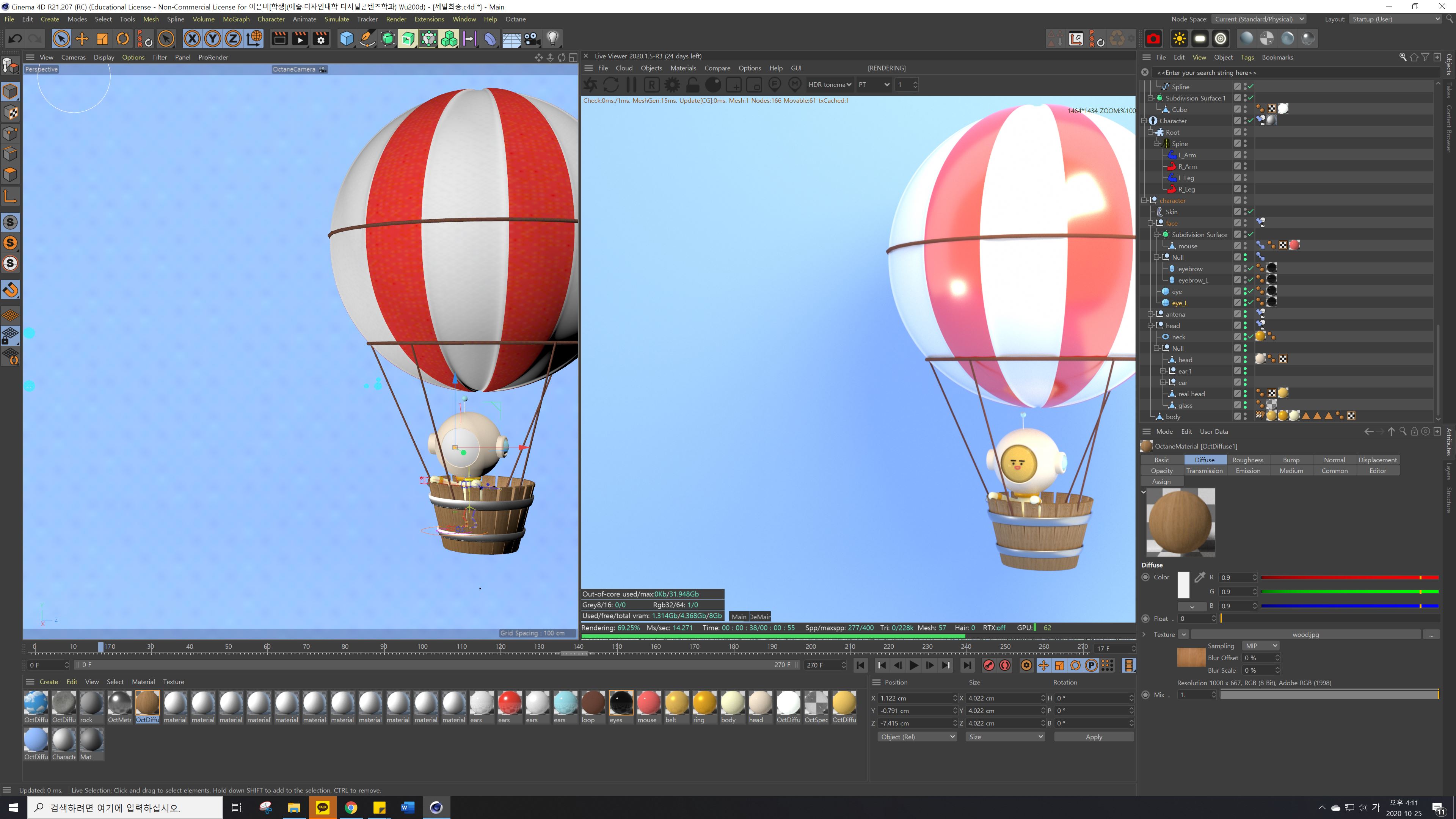Image resolution: width=1456 pixels, height=819 pixels.
Task: Toggle visibility dots of glass object
Action: (1245, 405)
